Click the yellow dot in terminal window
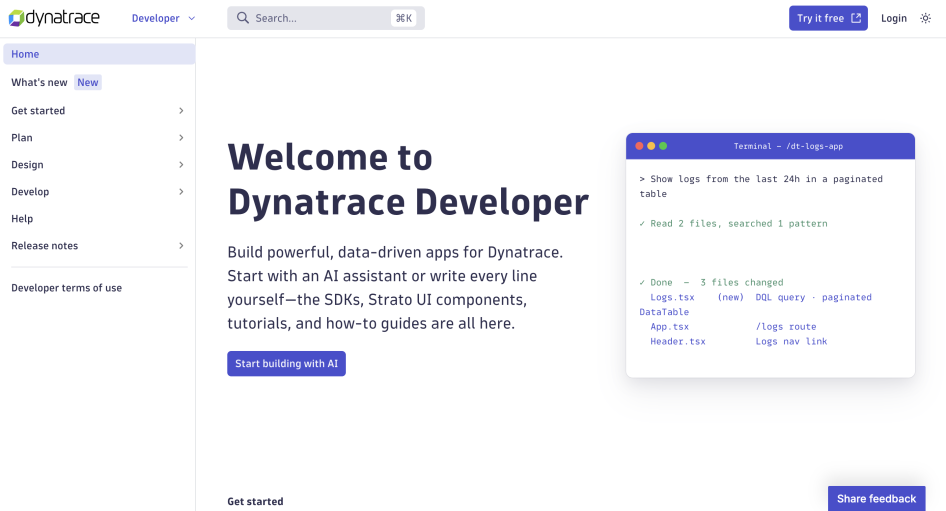The width and height of the screenshot is (946, 511). click(651, 146)
